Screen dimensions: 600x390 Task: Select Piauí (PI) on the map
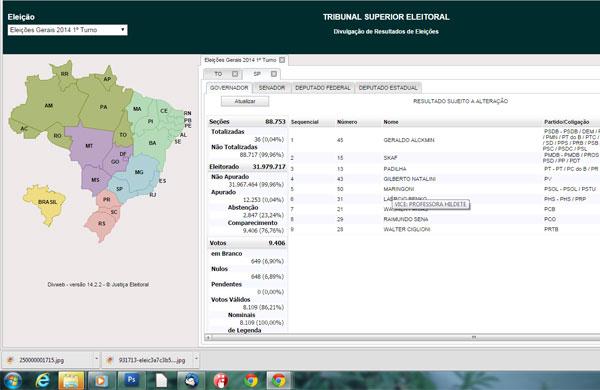click(150, 121)
